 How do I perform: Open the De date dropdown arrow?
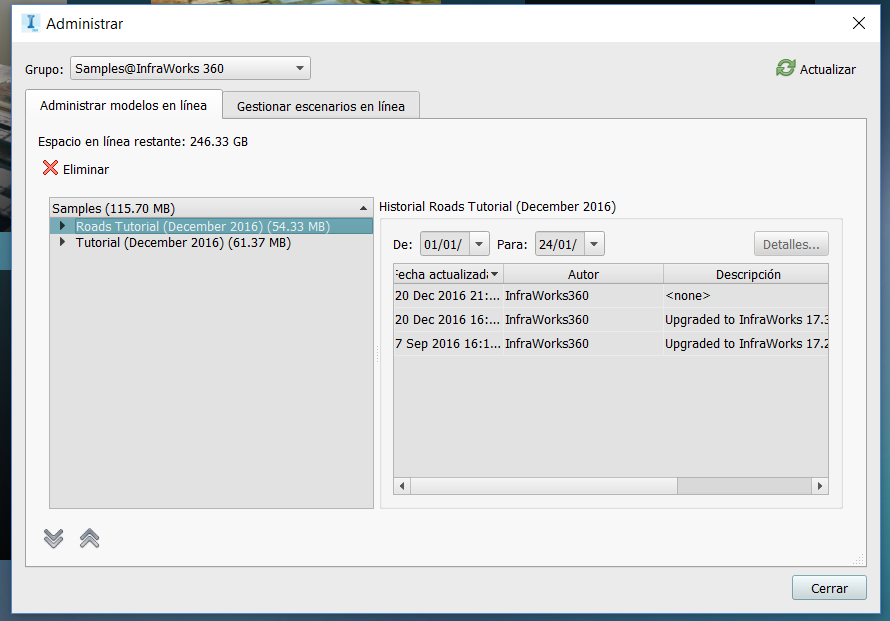coord(479,244)
